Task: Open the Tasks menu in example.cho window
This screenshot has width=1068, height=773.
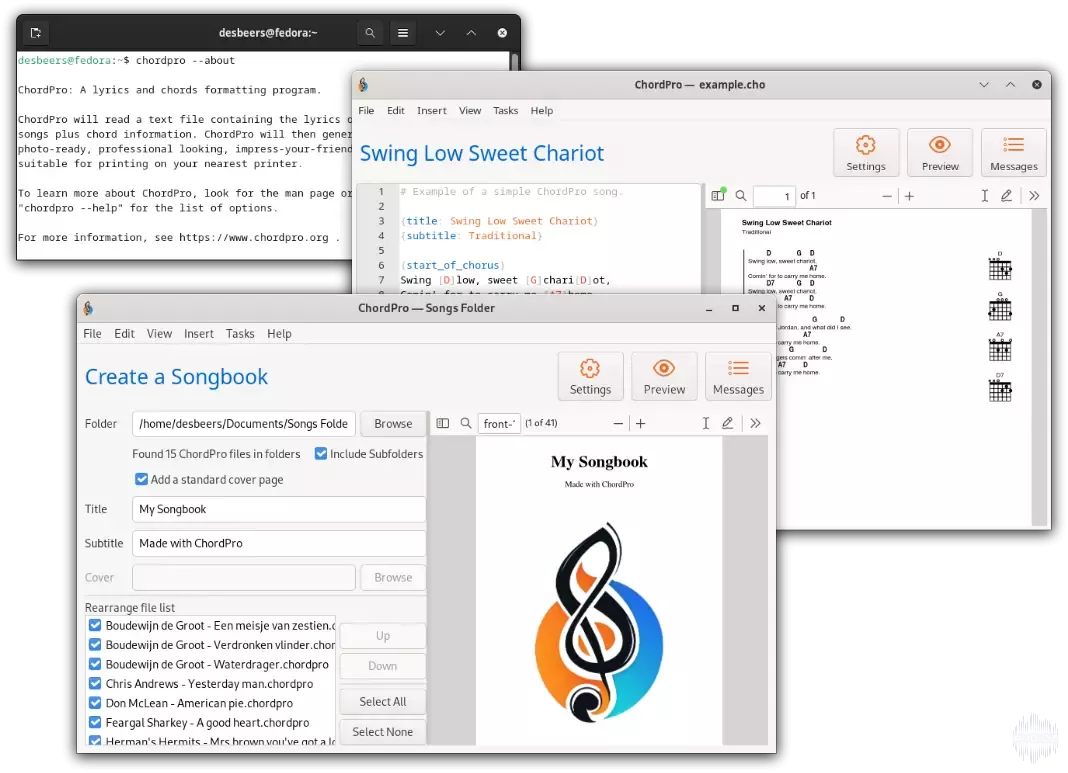Action: point(505,110)
